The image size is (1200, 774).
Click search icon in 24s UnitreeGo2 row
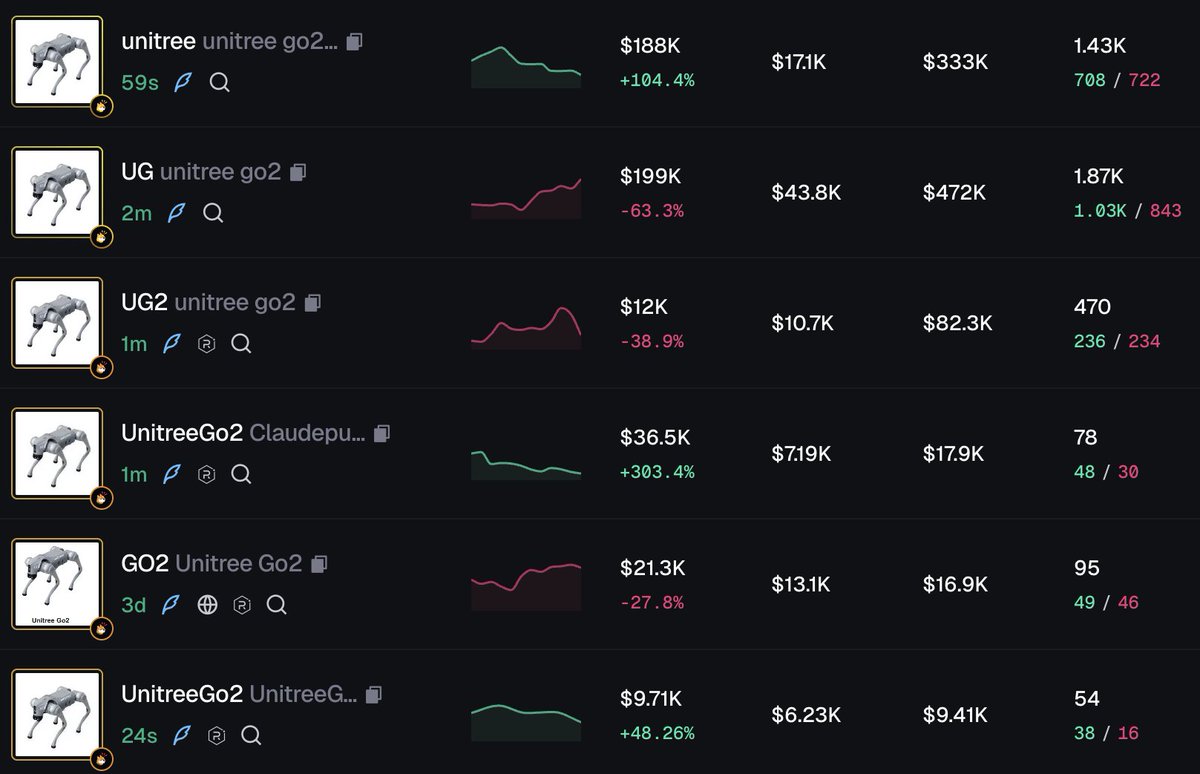tap(251, 736)
